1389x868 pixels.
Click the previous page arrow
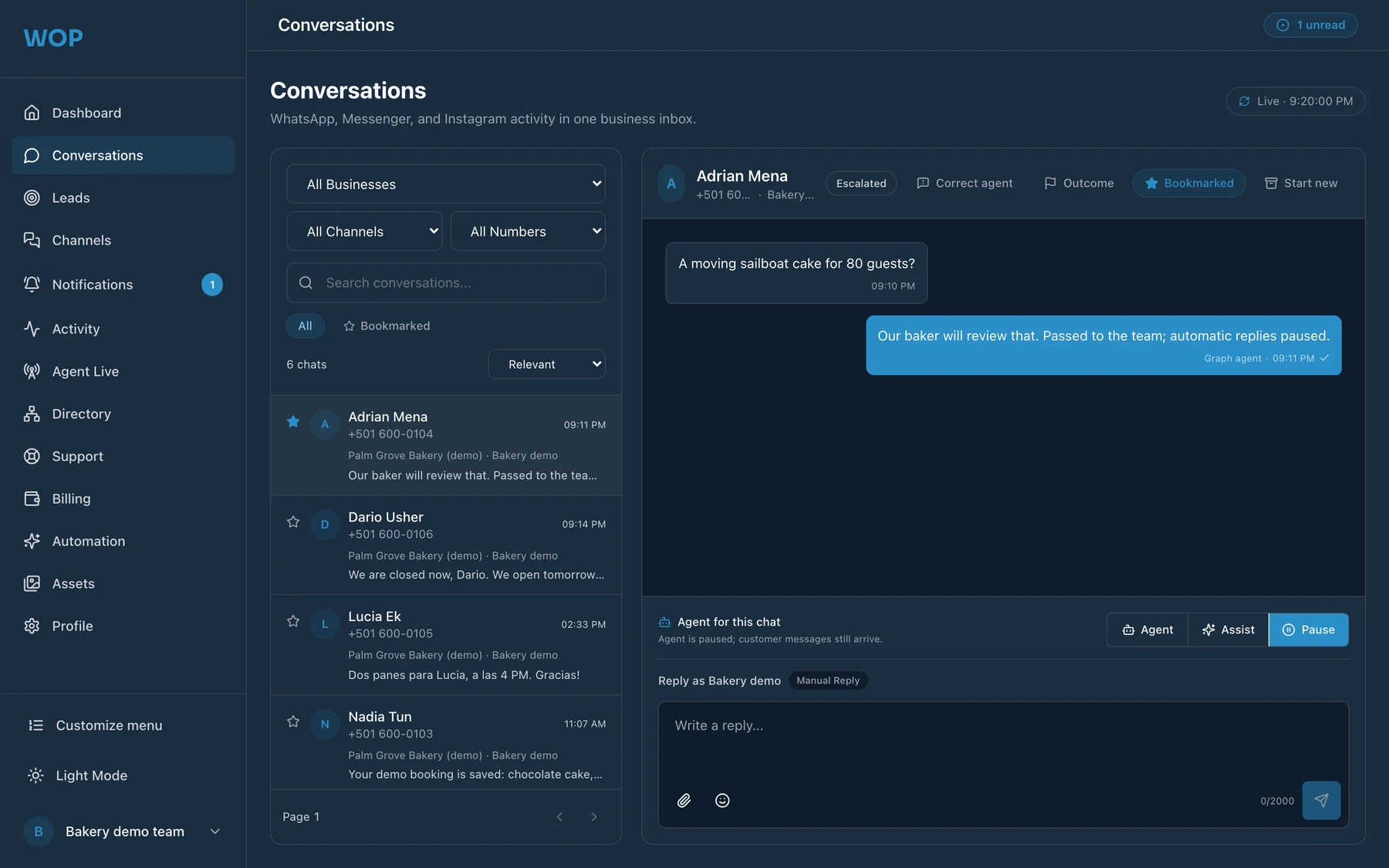(559, 817)
